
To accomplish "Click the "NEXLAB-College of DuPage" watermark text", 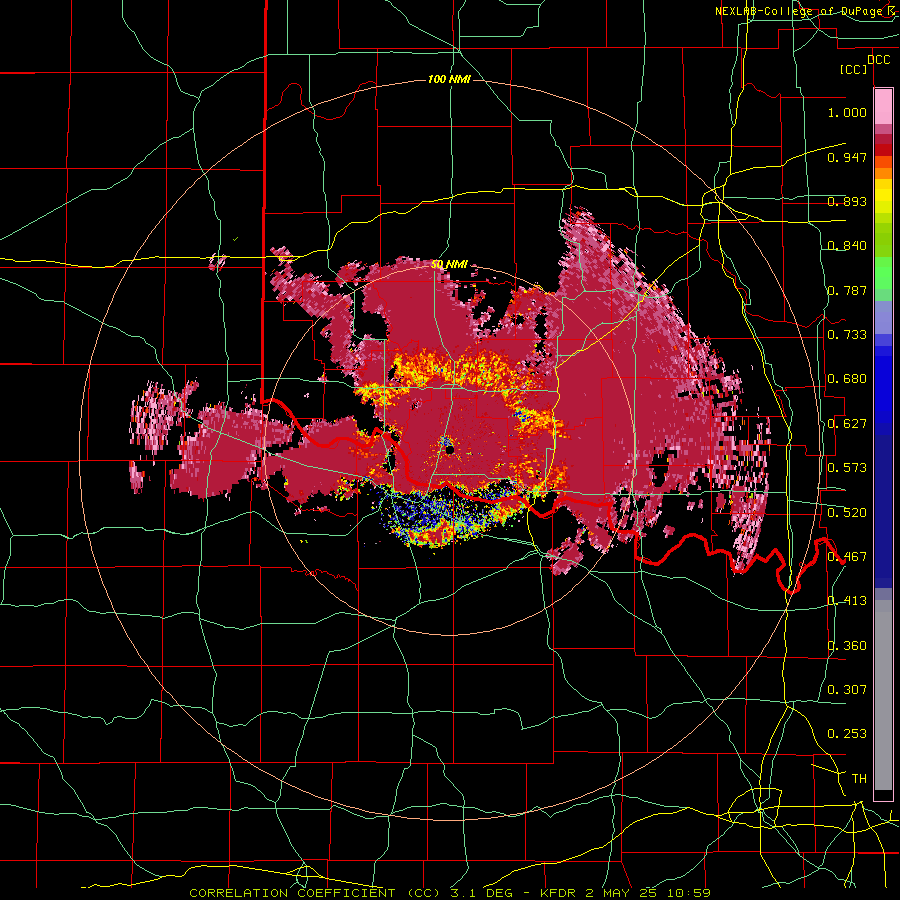I will [x=800, y=11].
